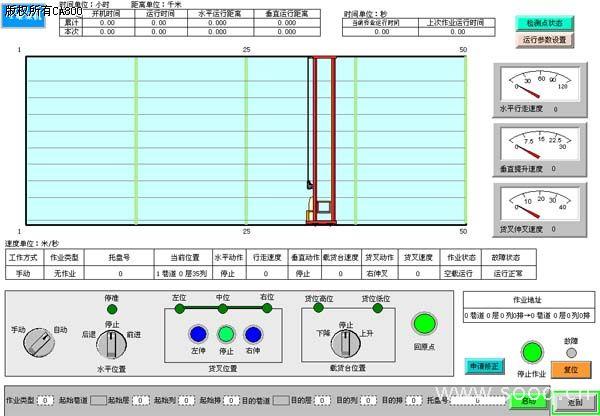This screenshot has height=416, width=600.
Task: Click the 申请修正 button
Action: (x=486, y=366)
